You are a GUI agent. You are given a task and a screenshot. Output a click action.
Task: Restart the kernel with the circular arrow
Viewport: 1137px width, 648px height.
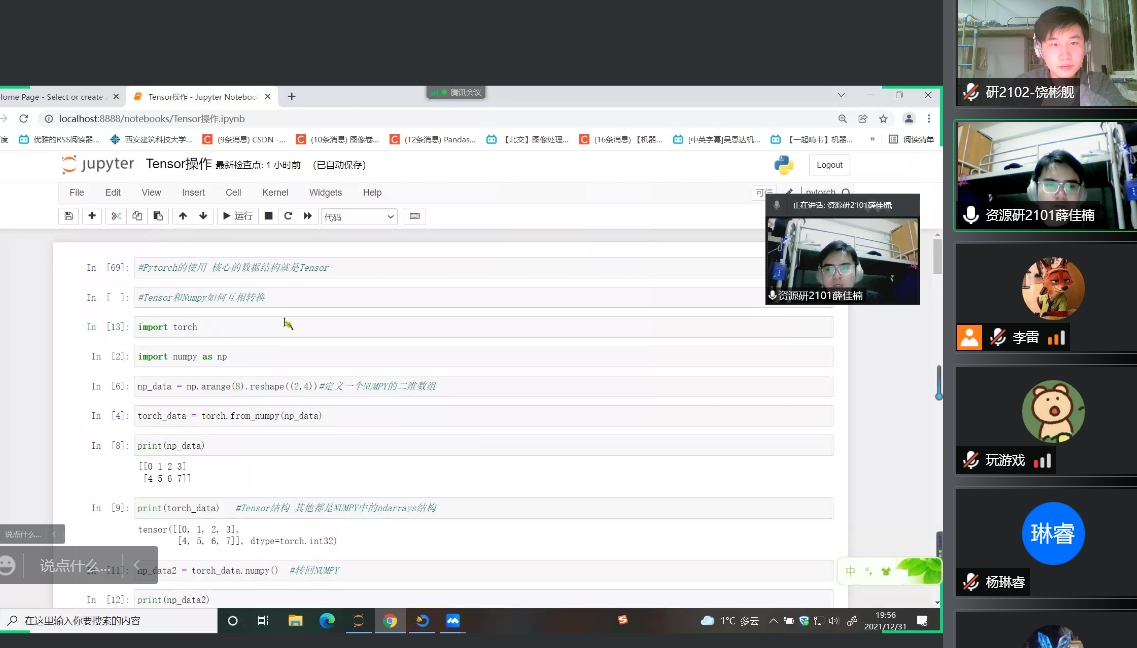[288, 216]
